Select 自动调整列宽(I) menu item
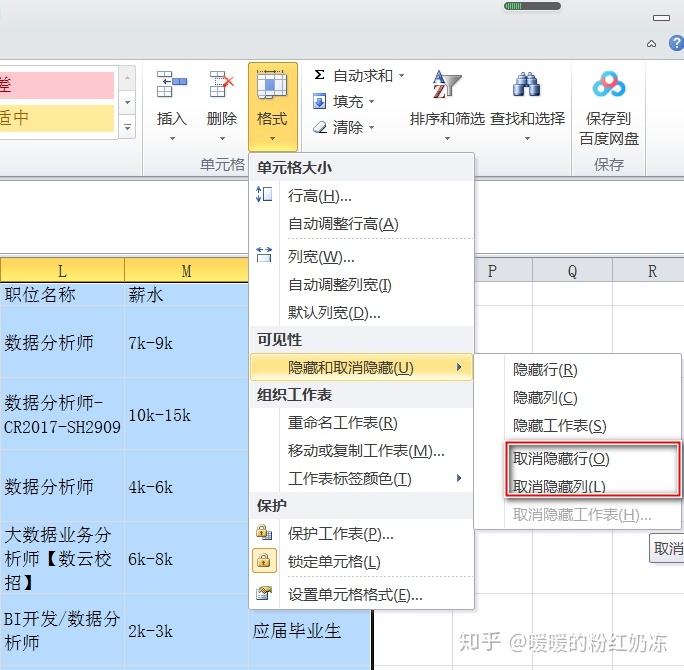The image size is (684, 670). (361, 285)
